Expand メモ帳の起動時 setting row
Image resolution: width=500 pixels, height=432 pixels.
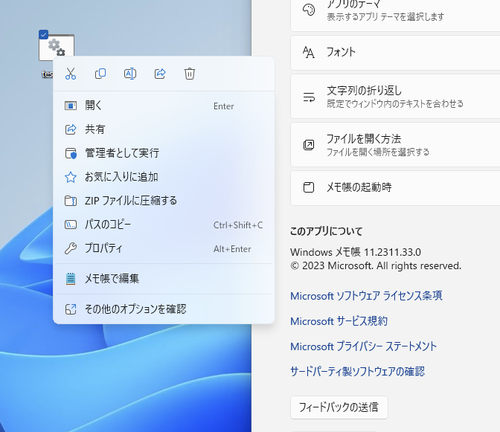pos(395,188)
